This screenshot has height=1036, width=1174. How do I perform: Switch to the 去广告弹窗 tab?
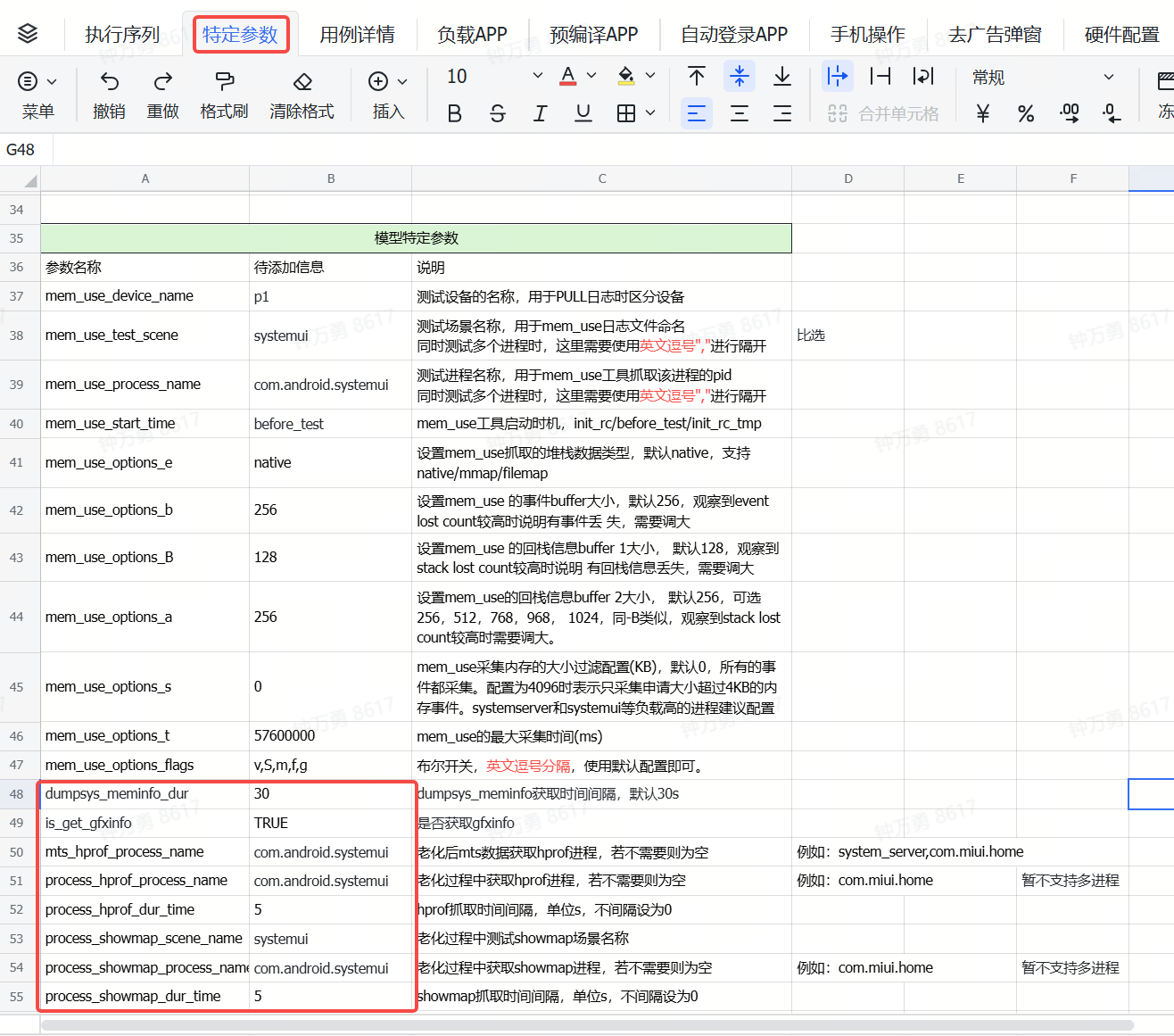[x=995, y=35]
